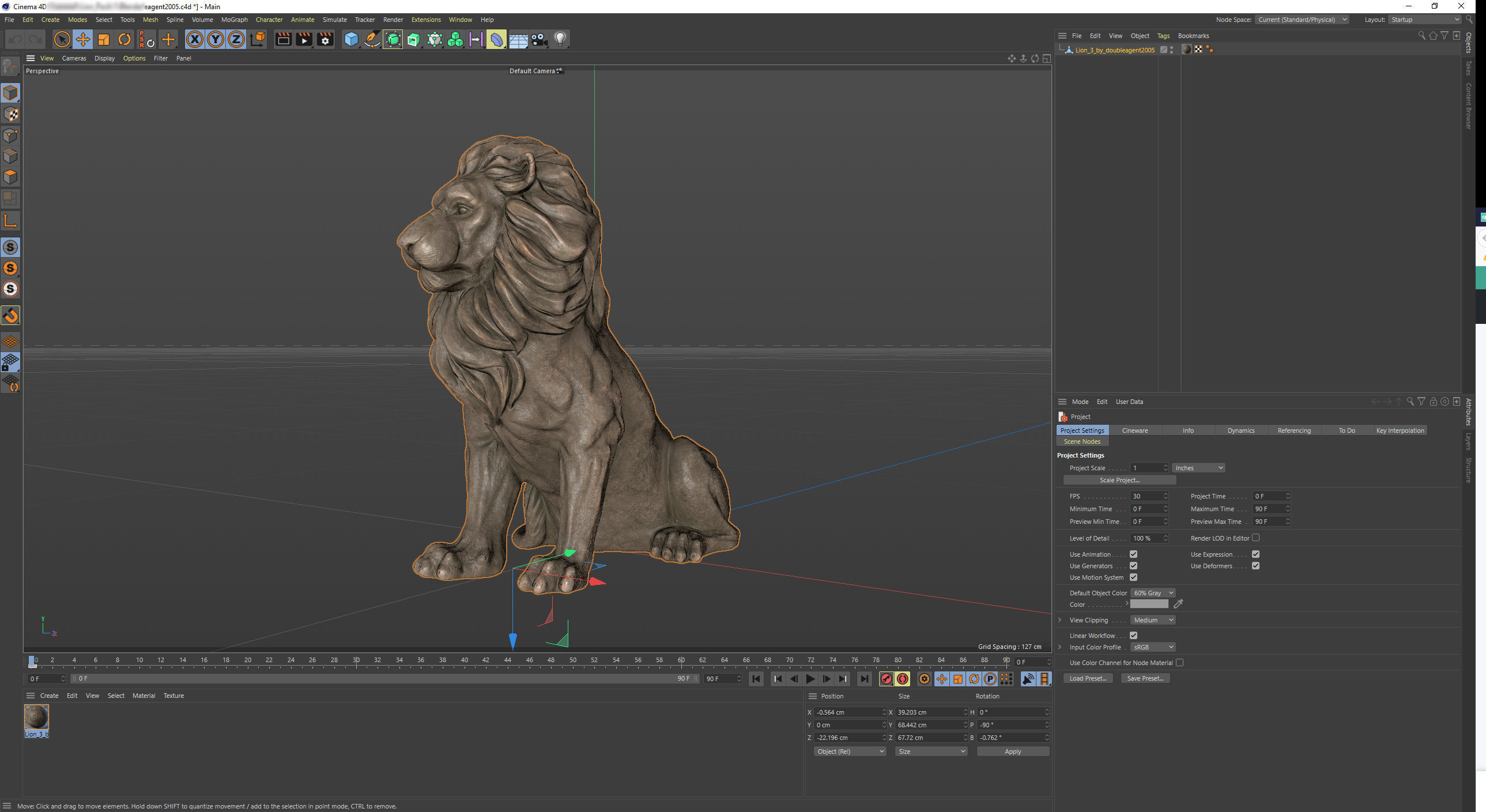Image resolution: width=1486 pixels, height=812 pixels.
Task: Render to Picture Viewer
Action: point(304,39)
